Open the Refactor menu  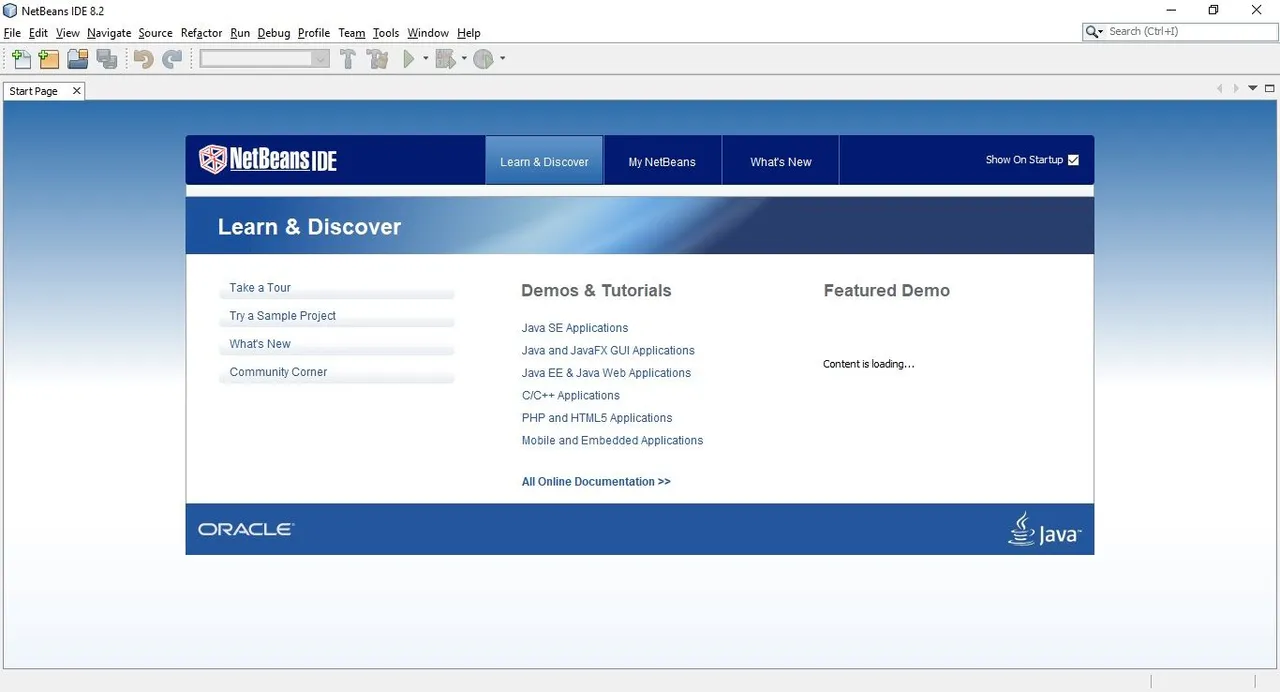(201, 33)
